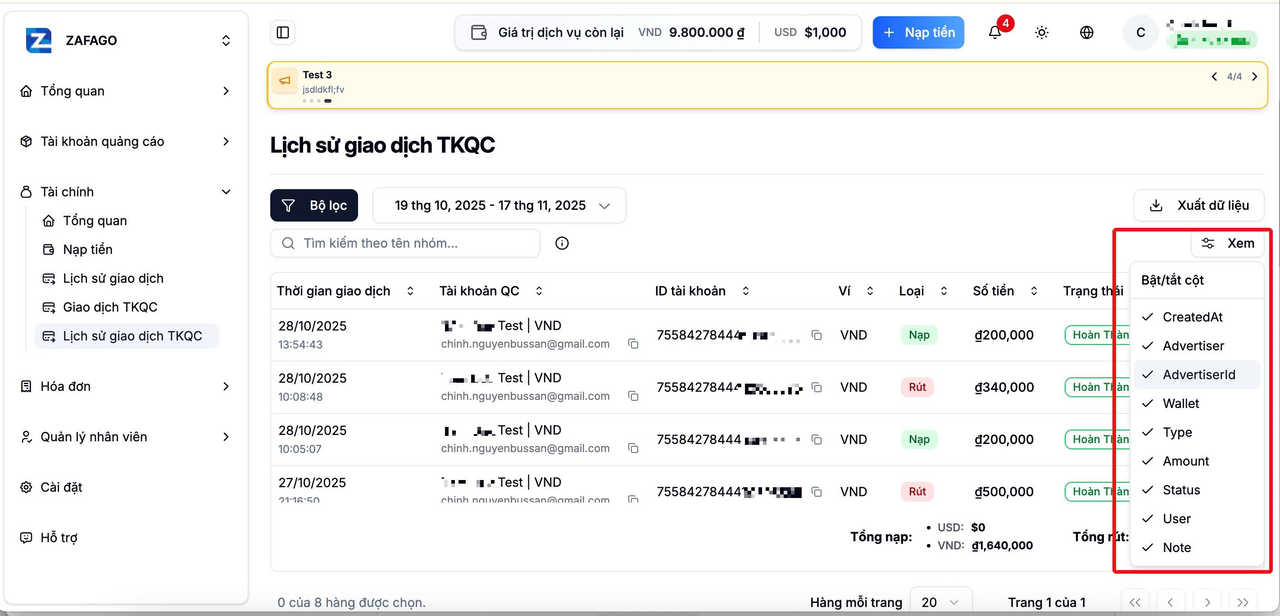Copy email in 10:08:48 row
The height and width of the screenshot is (616, 1280).
tap(633, 396)
